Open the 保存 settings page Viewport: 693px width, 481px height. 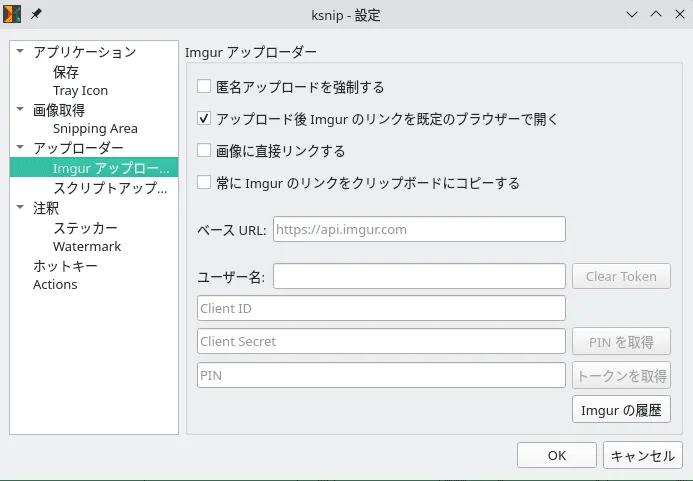pyautogui.click(x=66, y=72)
